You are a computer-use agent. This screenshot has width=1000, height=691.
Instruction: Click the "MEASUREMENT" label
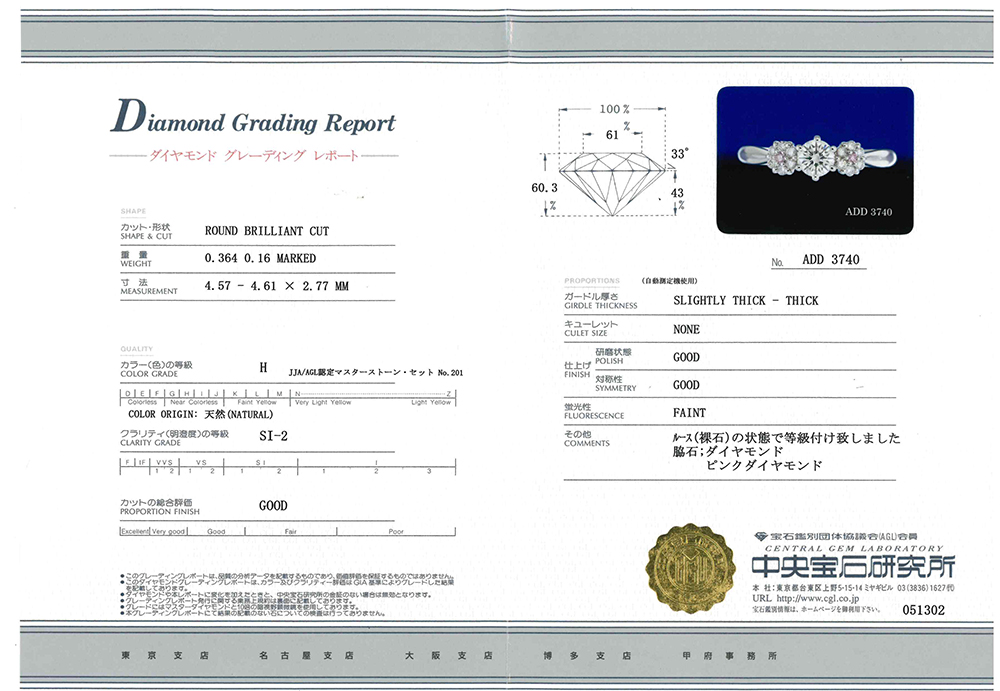coord(151,291)
